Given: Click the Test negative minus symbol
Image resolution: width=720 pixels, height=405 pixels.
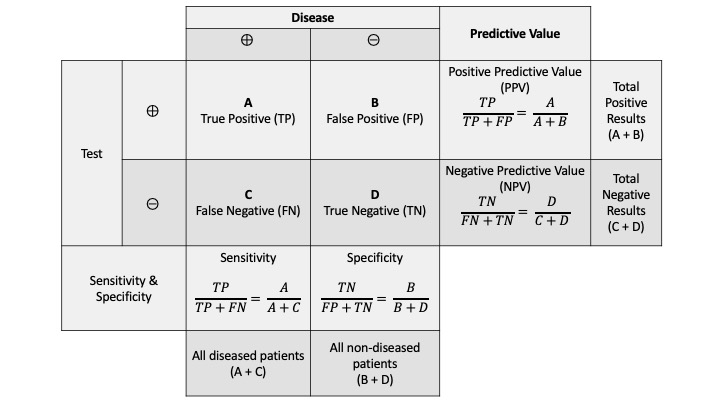Looking at the screenshot, I should (x=152, y=203).
